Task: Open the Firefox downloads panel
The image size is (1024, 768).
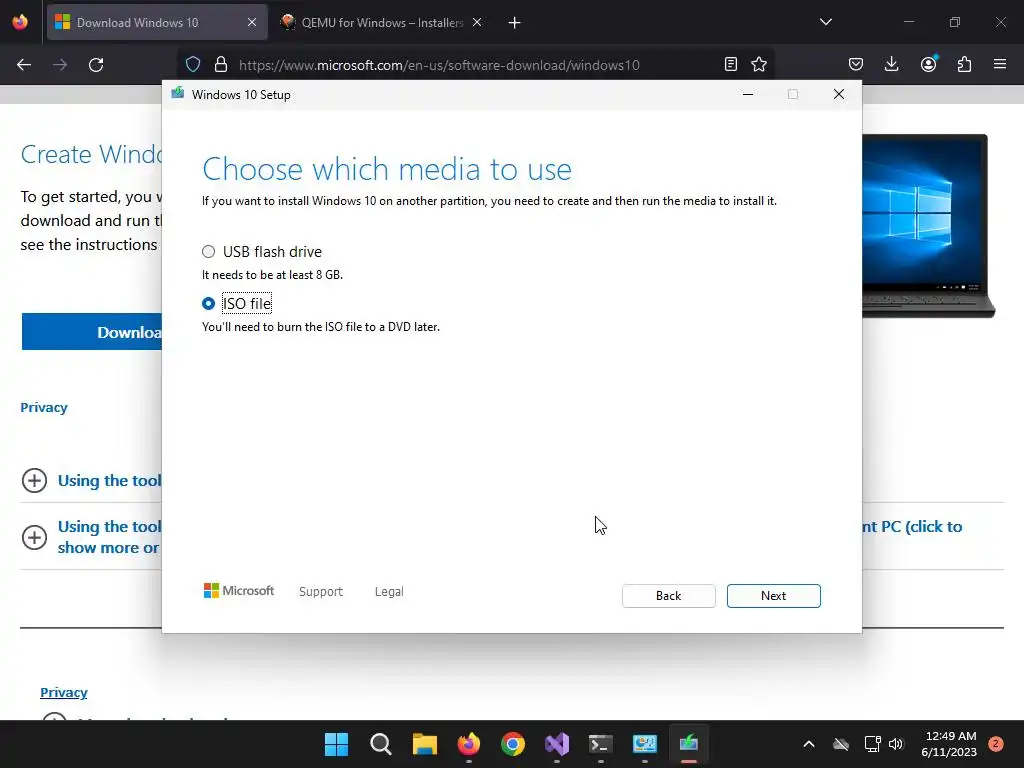Action: tap(891, 64)
